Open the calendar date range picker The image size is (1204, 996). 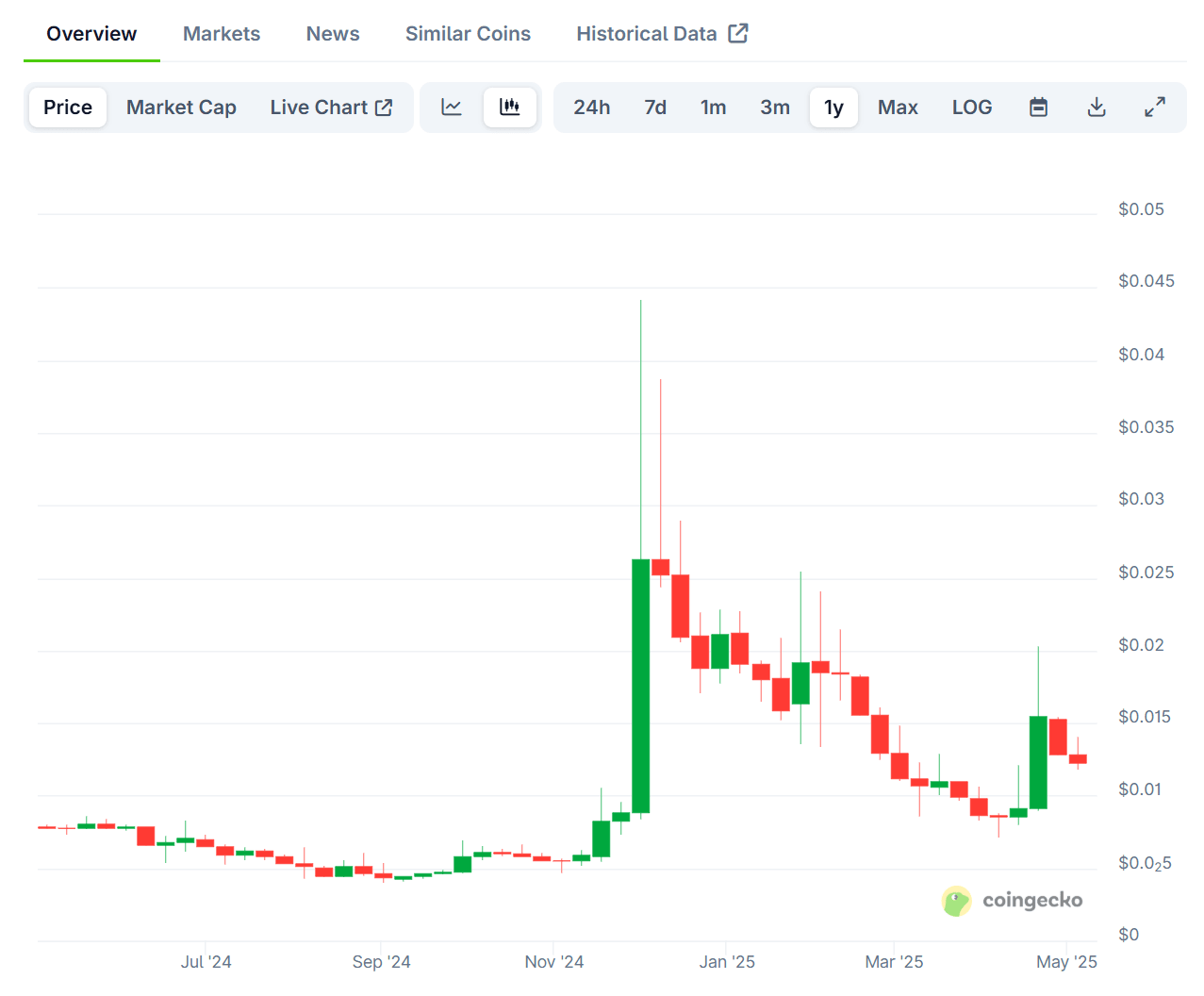1038,108
